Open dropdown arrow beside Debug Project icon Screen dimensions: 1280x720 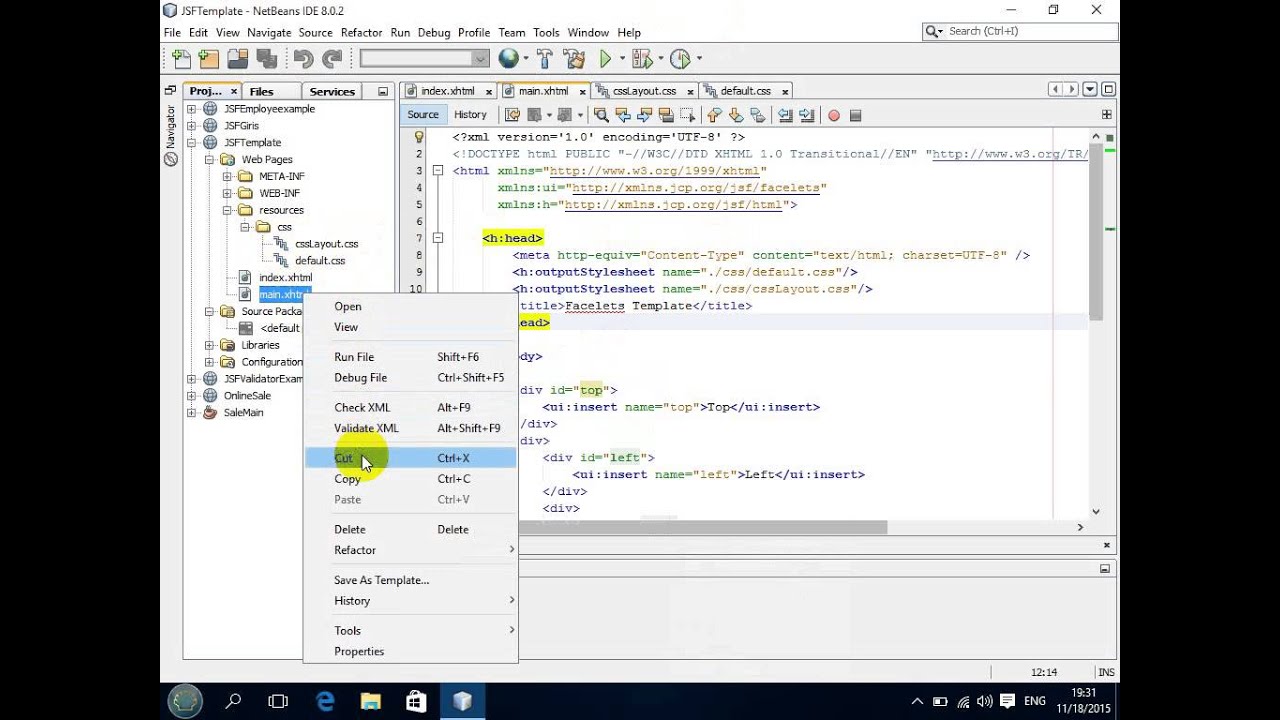pos(660,59)
